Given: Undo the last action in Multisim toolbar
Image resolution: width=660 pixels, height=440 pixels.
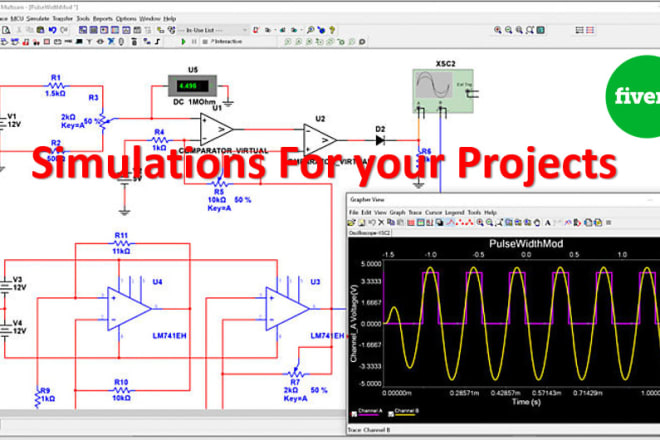Looking at the screenshot, I should click(52, 30).
